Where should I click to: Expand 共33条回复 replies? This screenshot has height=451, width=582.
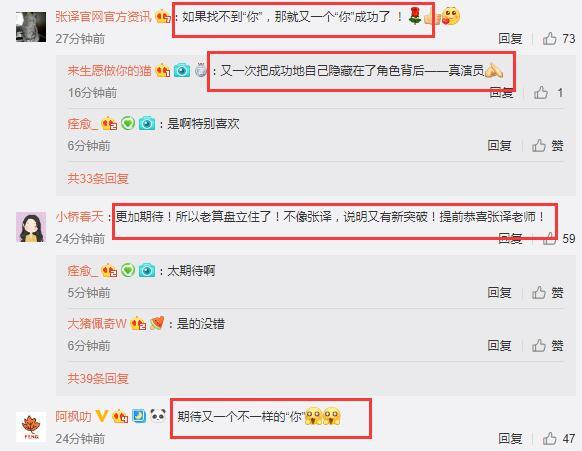(98, 179)
